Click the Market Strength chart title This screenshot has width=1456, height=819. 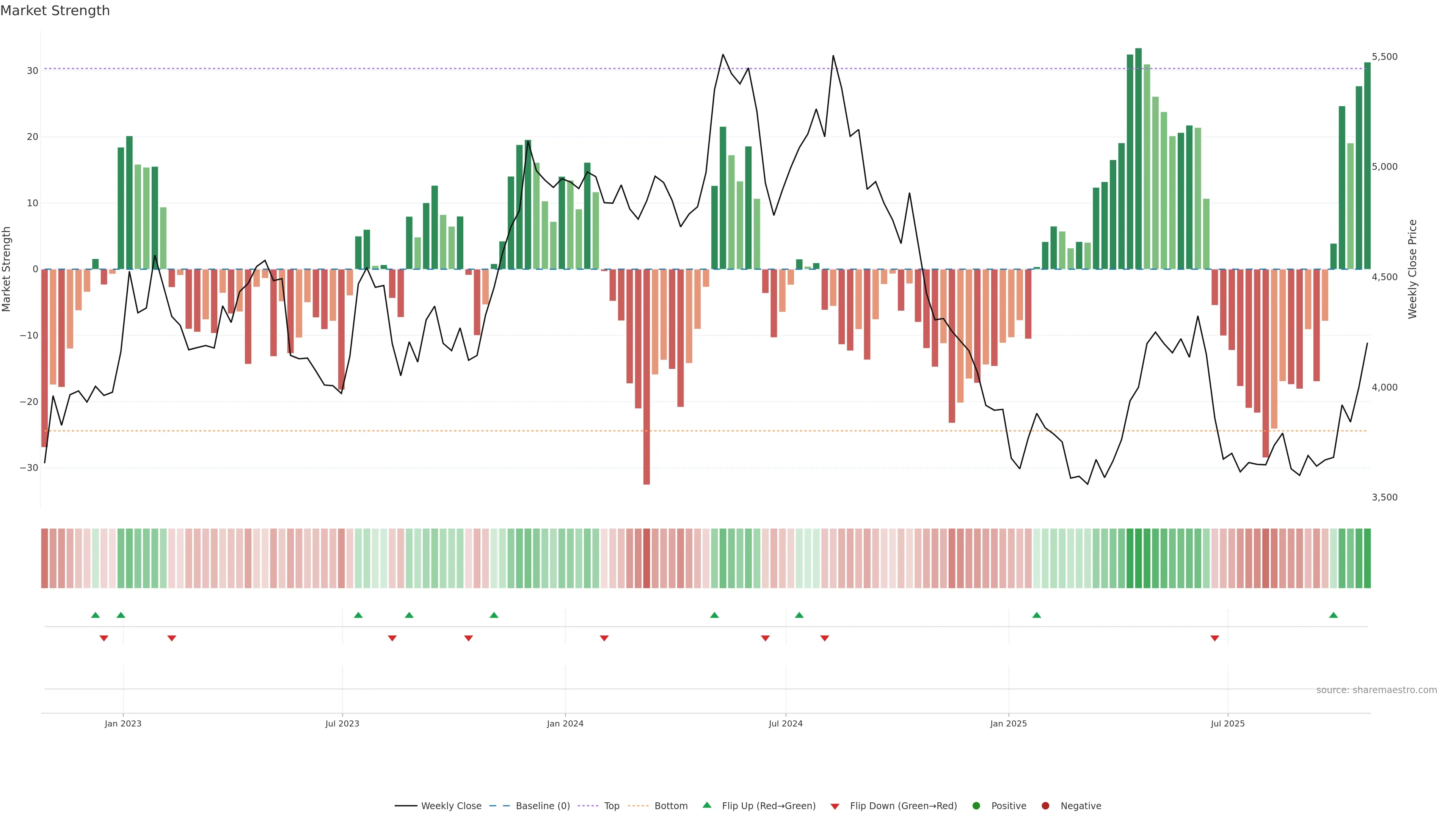55,11
